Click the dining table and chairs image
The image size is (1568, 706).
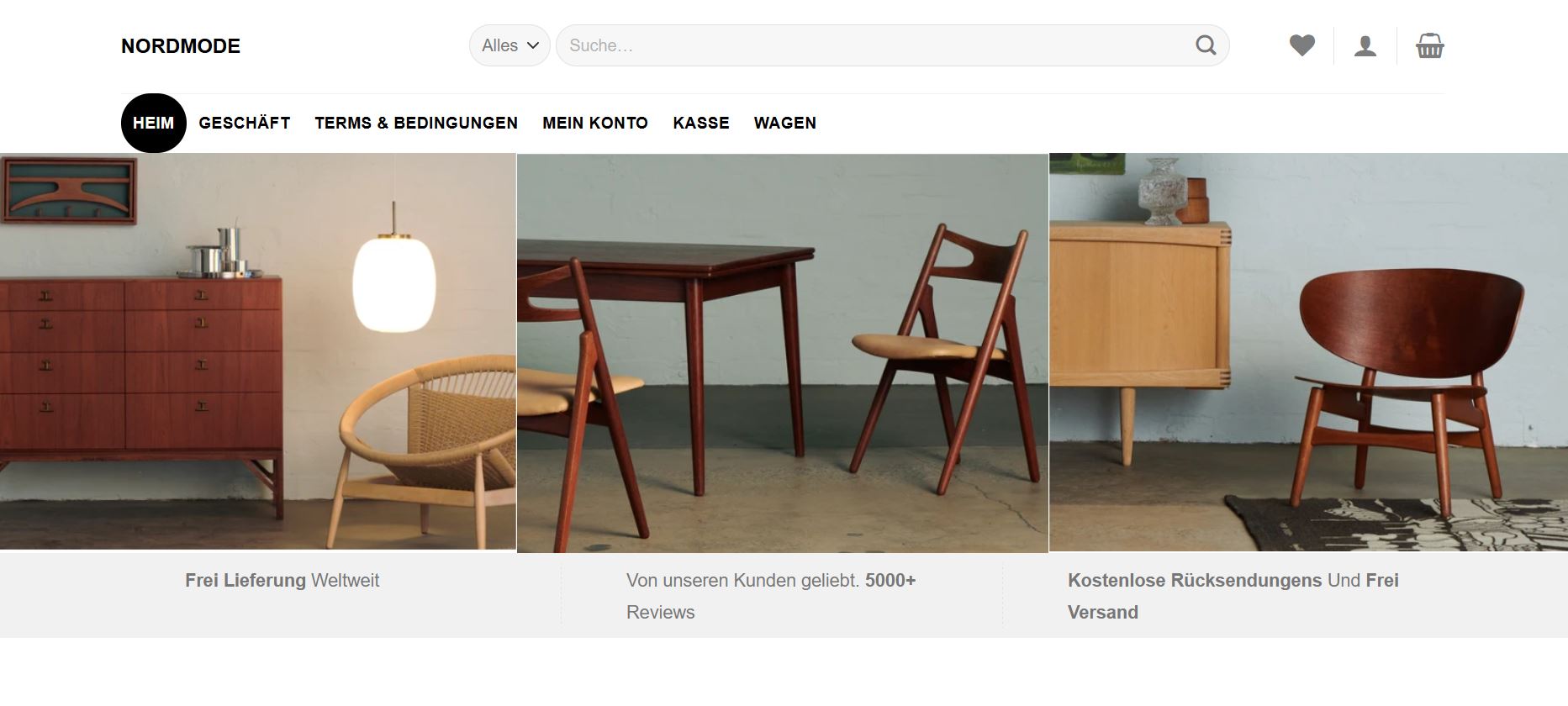point(782,353)
